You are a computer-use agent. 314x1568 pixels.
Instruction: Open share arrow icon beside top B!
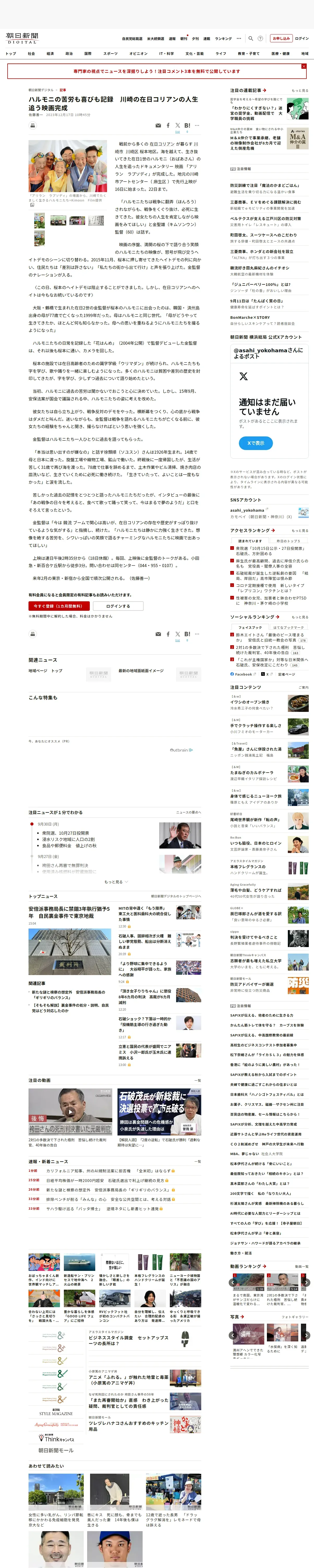(x=197, y=125)
